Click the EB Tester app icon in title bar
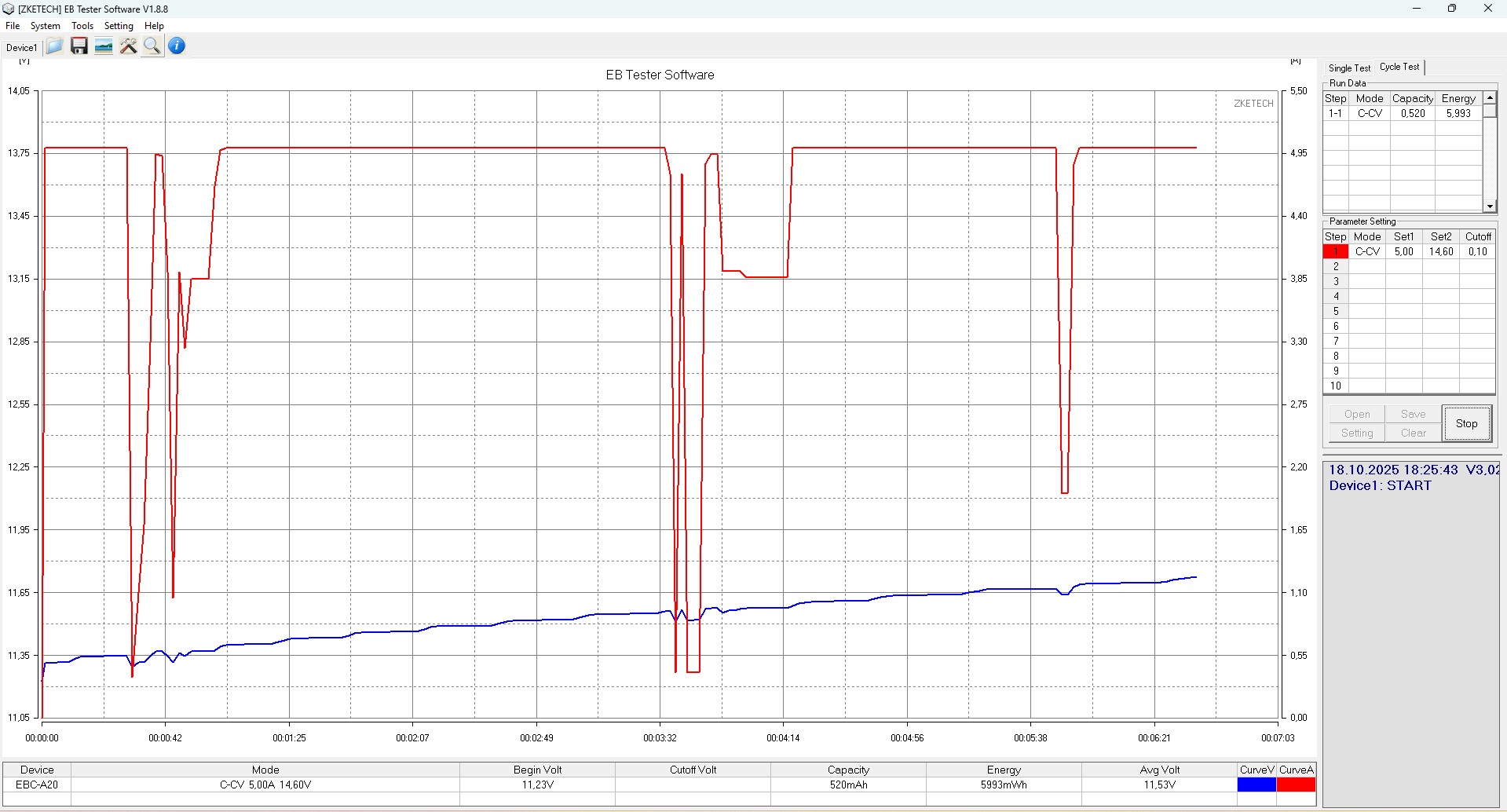 pos(9,9)
